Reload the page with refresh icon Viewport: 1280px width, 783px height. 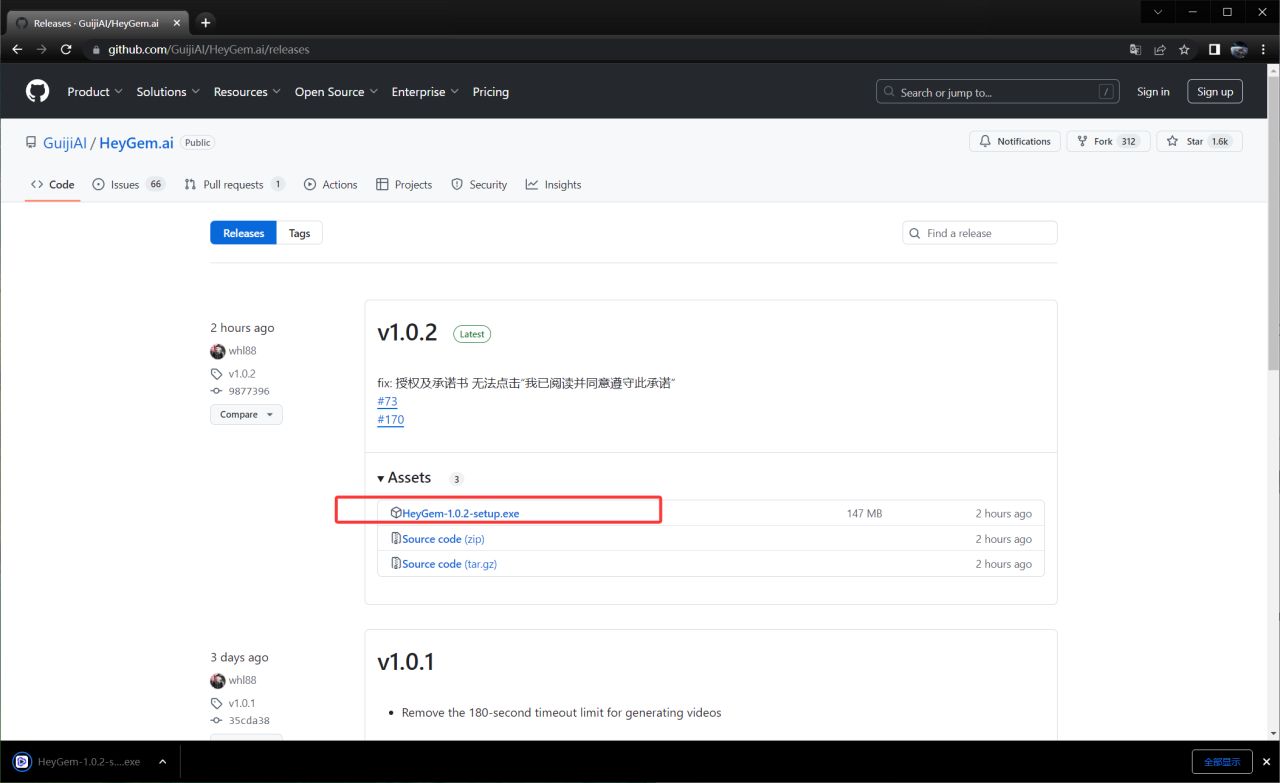[x=66, y=49]
